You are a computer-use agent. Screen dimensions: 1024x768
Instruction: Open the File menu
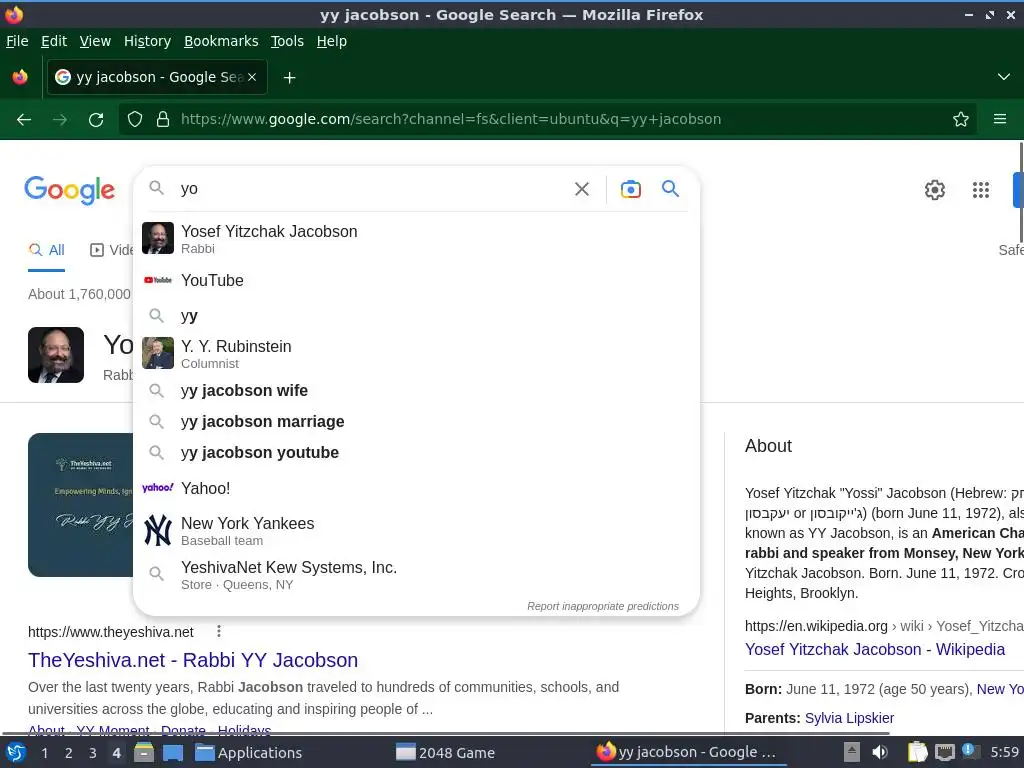pos(17,41)
